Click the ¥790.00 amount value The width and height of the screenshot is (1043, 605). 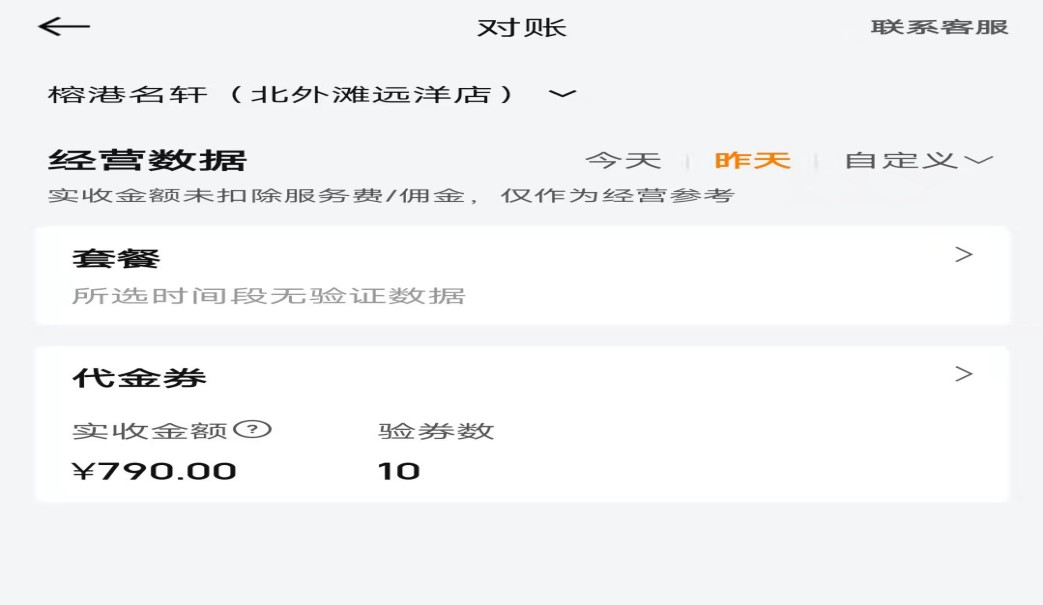154,470
